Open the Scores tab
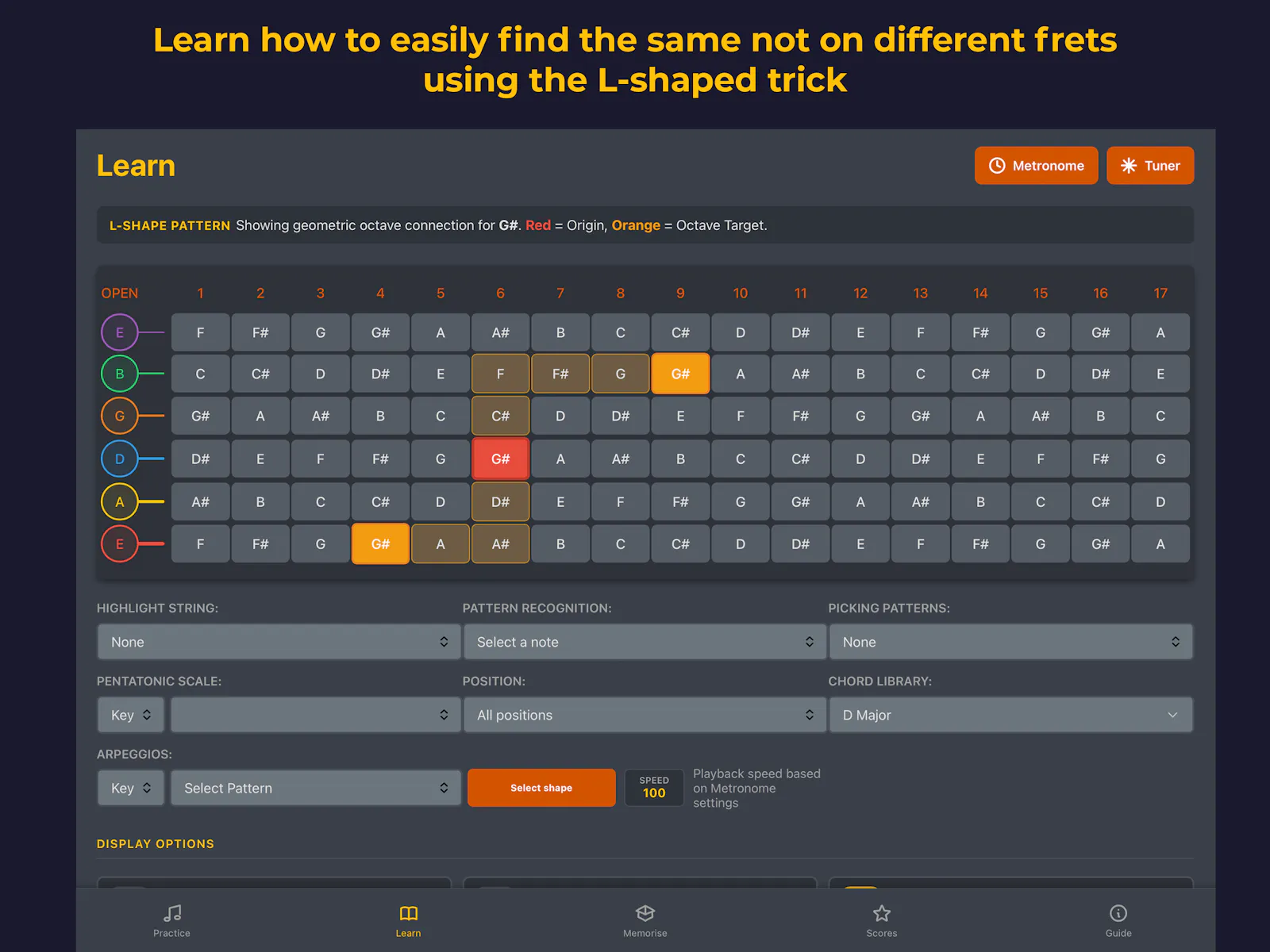The image size is (1270, 952). 882,921
